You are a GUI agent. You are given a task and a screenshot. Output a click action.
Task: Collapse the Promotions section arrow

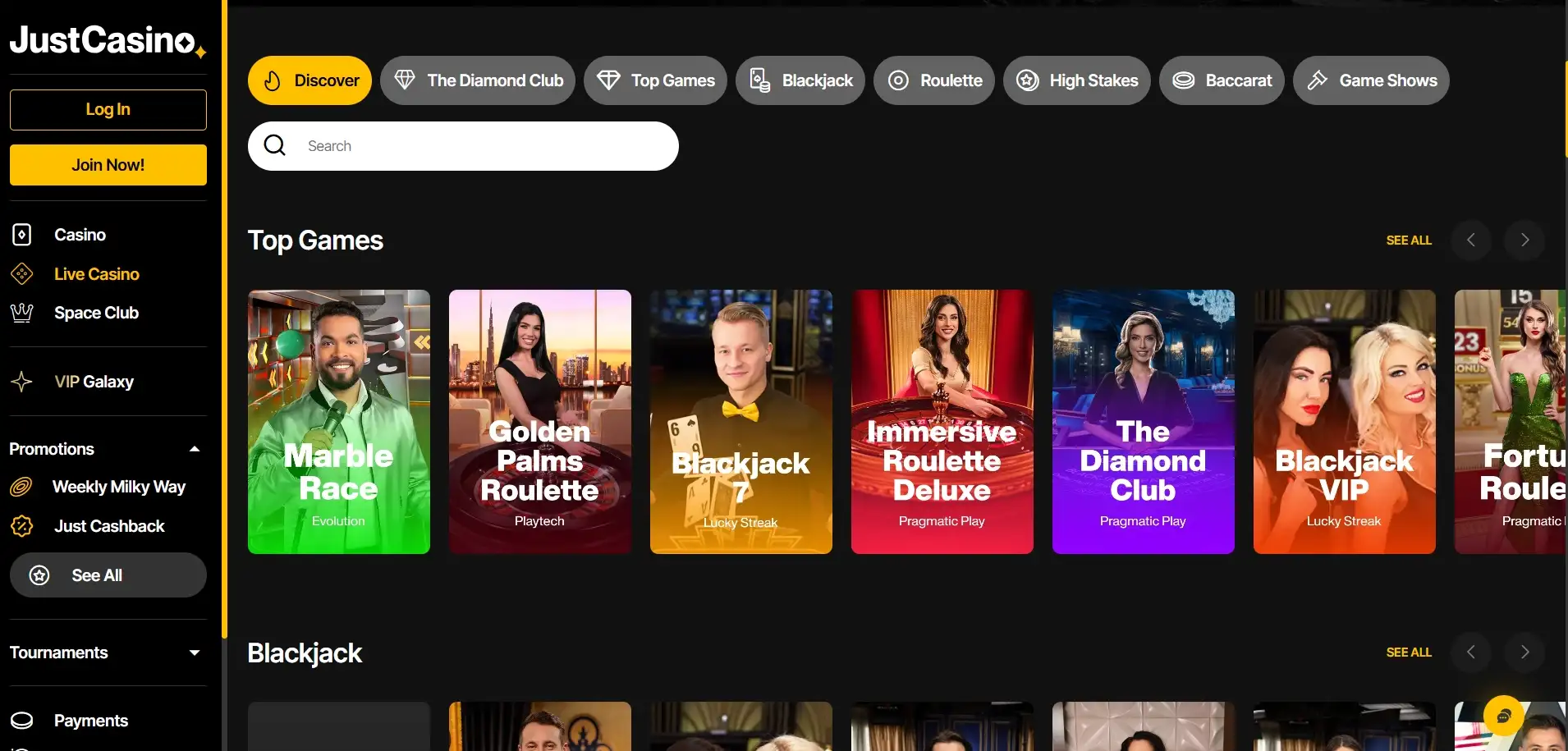tap(195, 449)
